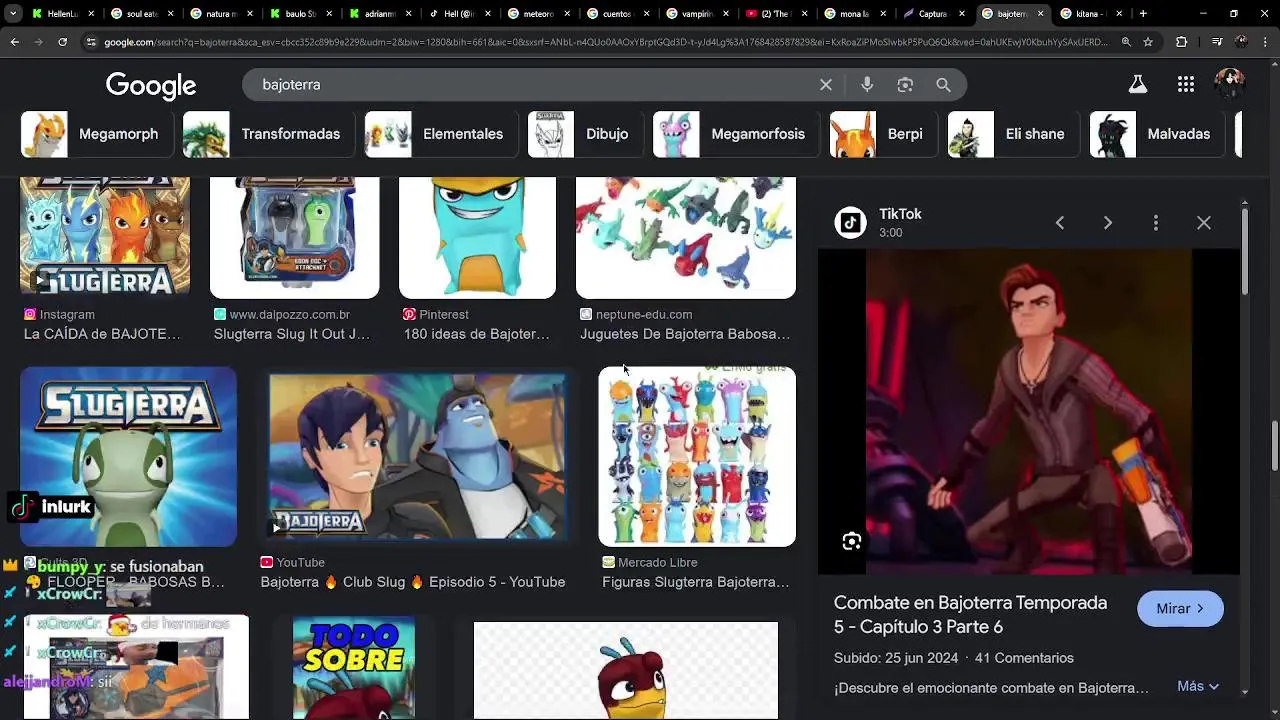Open the TODO SOBRE thumbnail
This screenshot has width=1280, height=720.
pos(354,668)
